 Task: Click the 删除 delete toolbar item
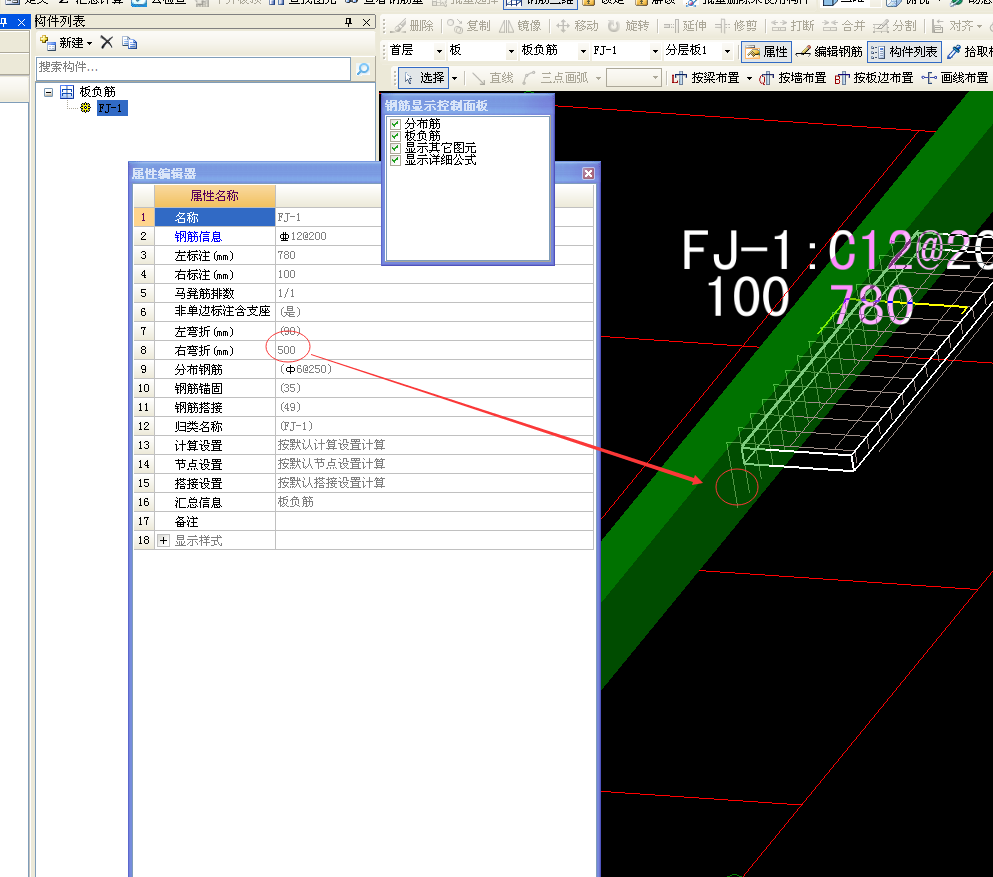coord(412,26)
